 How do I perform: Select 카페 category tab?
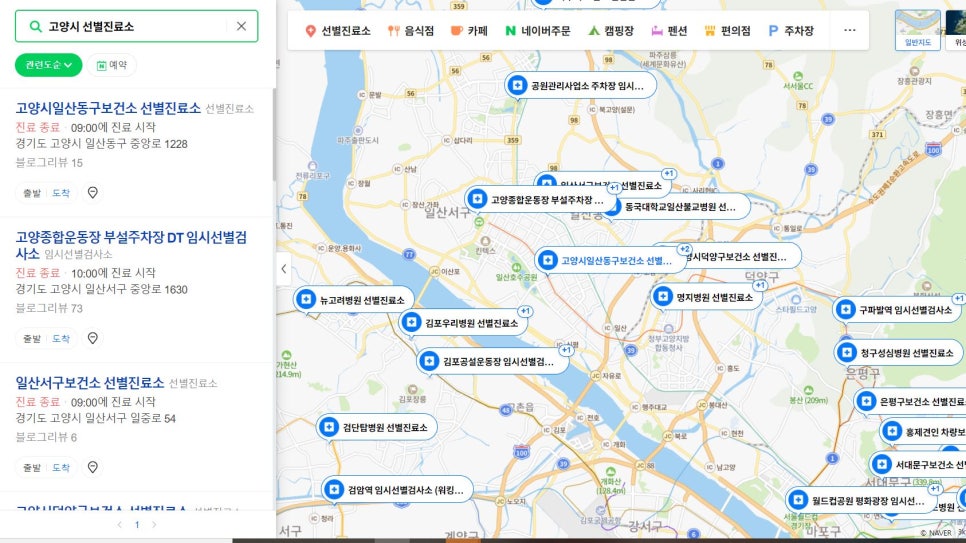pos(469,30)
